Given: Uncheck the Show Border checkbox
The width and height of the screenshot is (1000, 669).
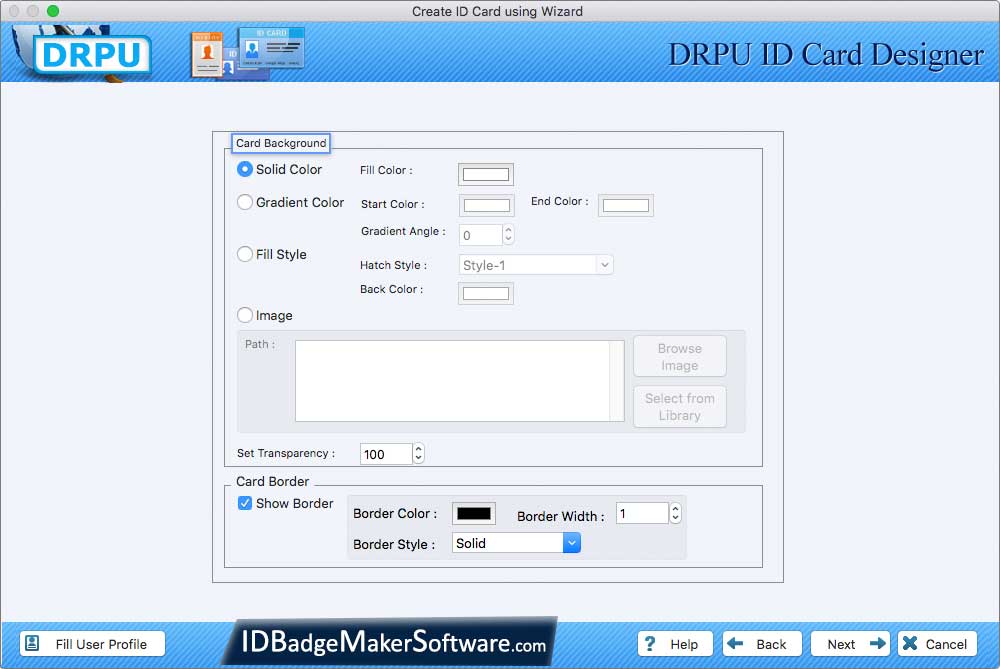Looking at the screenshot, I should coord(245,503).
